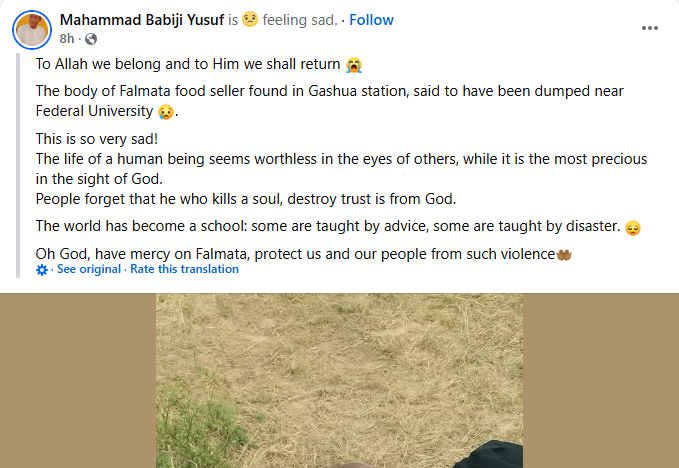This screenshot has height=468, width=679.
Task: Click the pensive emoji after "taught by disaster"
Action: pyautogui.click(x=632, y=227)
